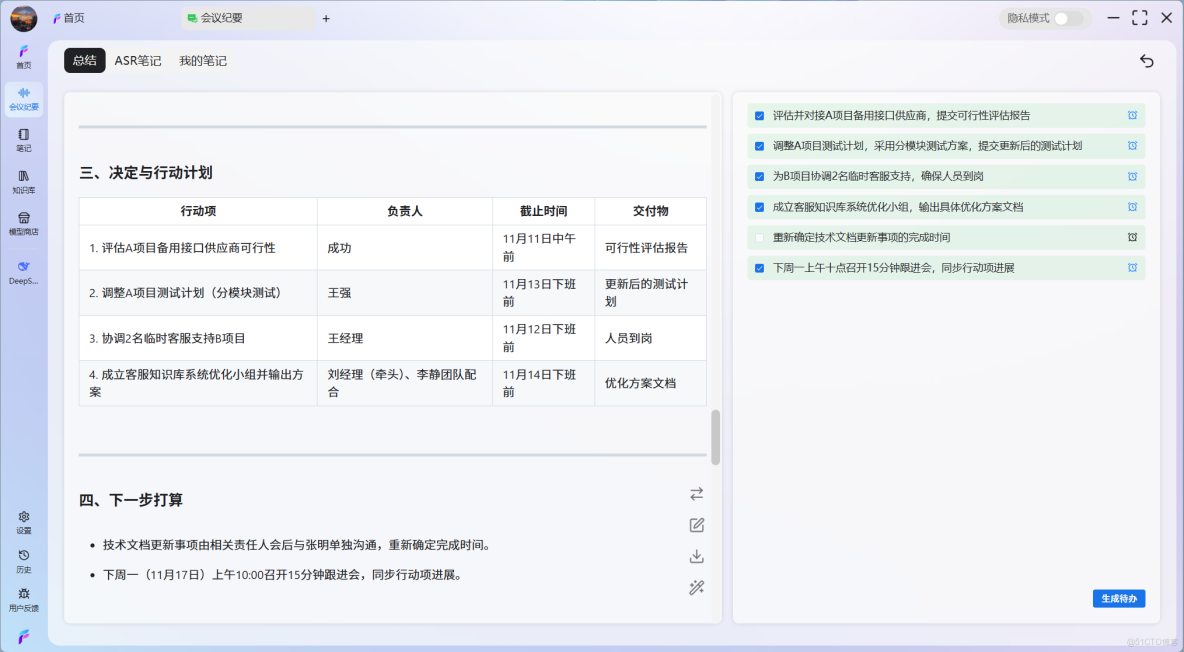Click the 生成待办 button
The height and width of the screenshot is (652, 1184).
coord(1119,598)
